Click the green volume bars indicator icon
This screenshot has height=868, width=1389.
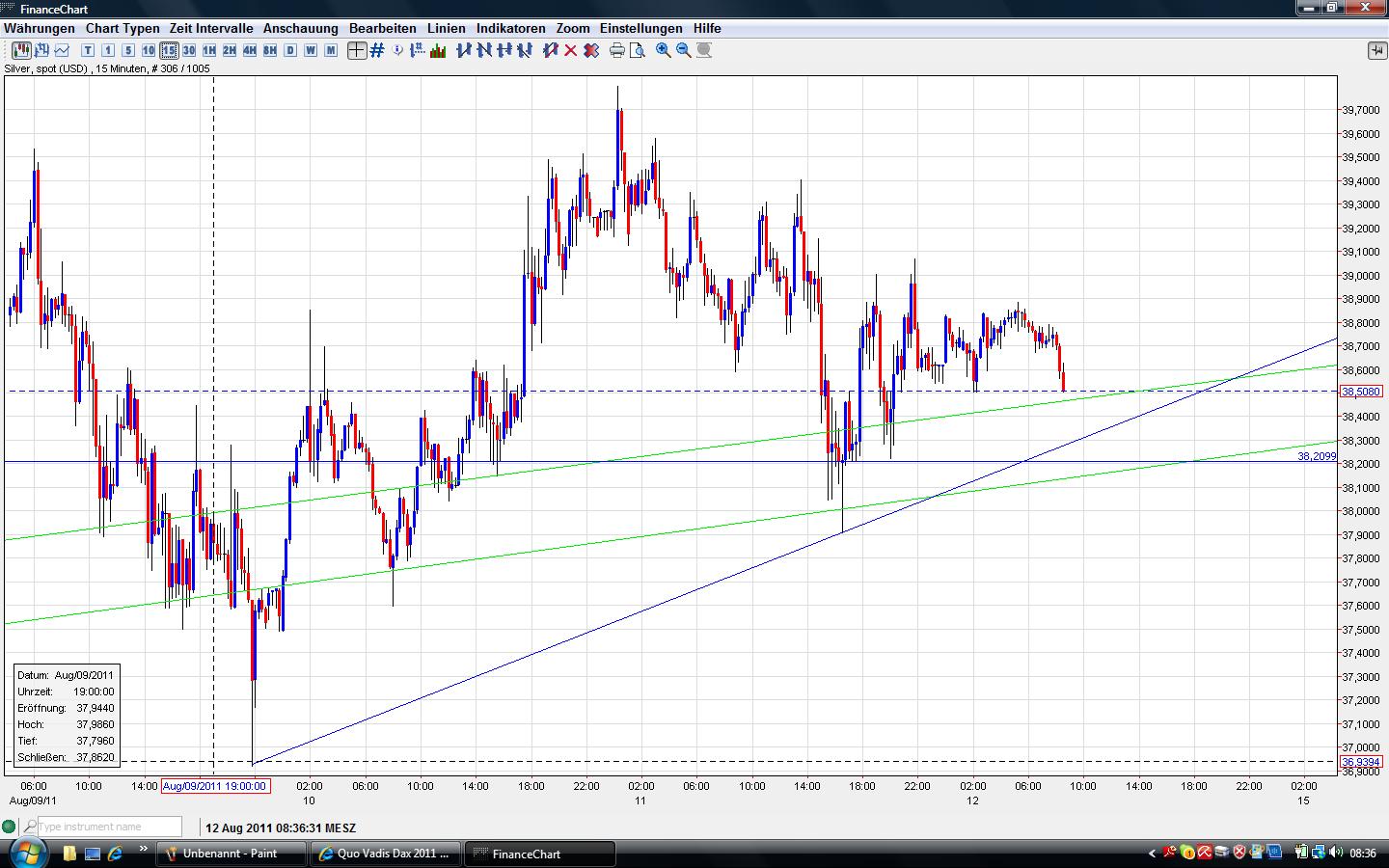click(438, 50)
